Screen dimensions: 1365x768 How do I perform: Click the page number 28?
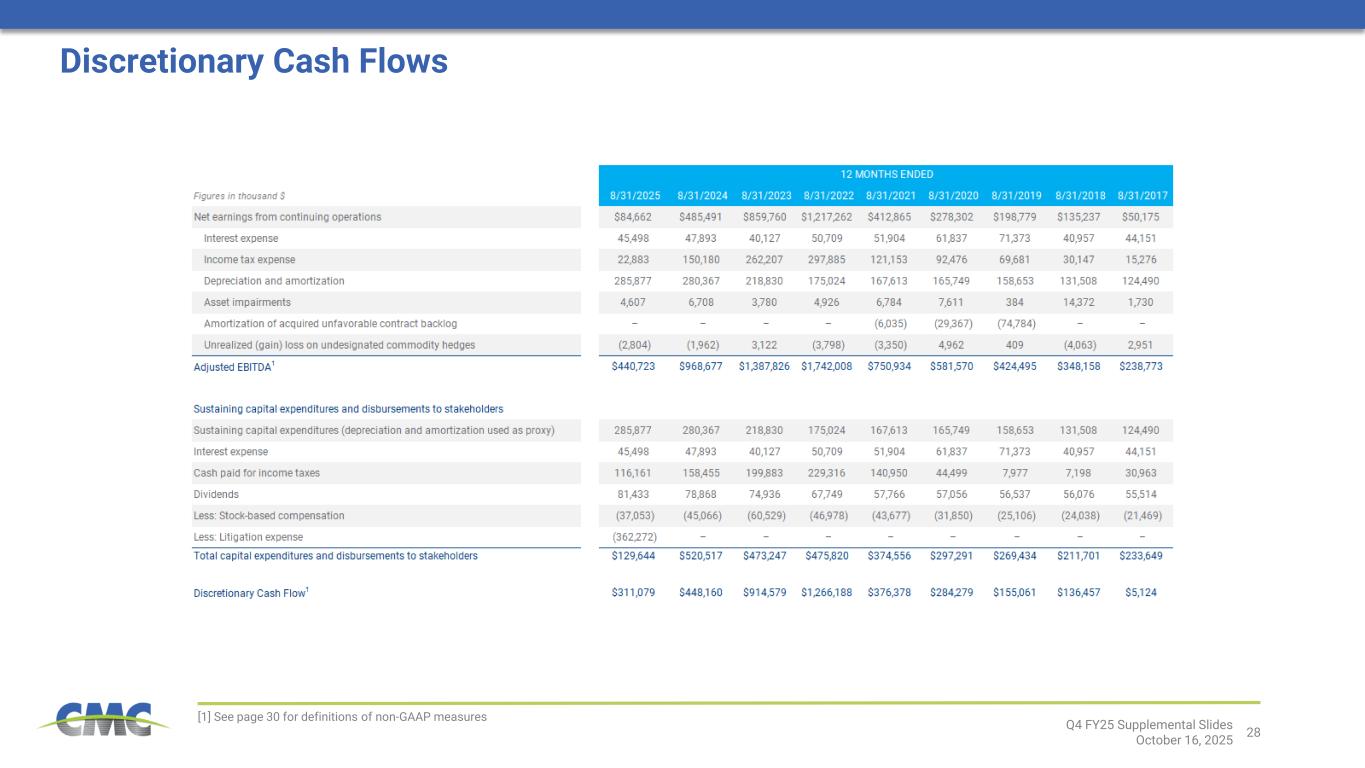(1253, 733)
